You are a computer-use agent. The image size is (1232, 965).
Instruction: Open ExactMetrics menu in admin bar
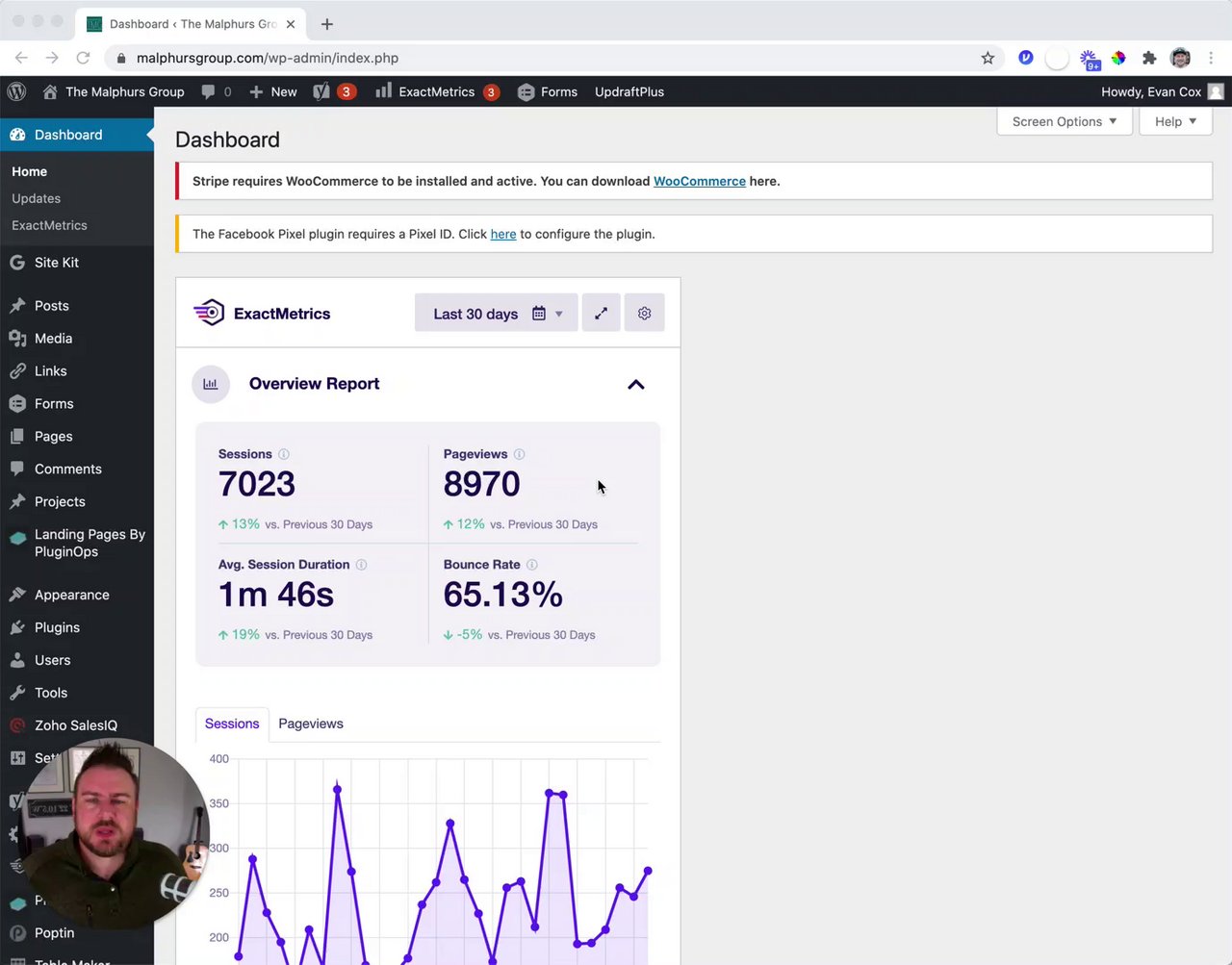[x=437, y=91]
